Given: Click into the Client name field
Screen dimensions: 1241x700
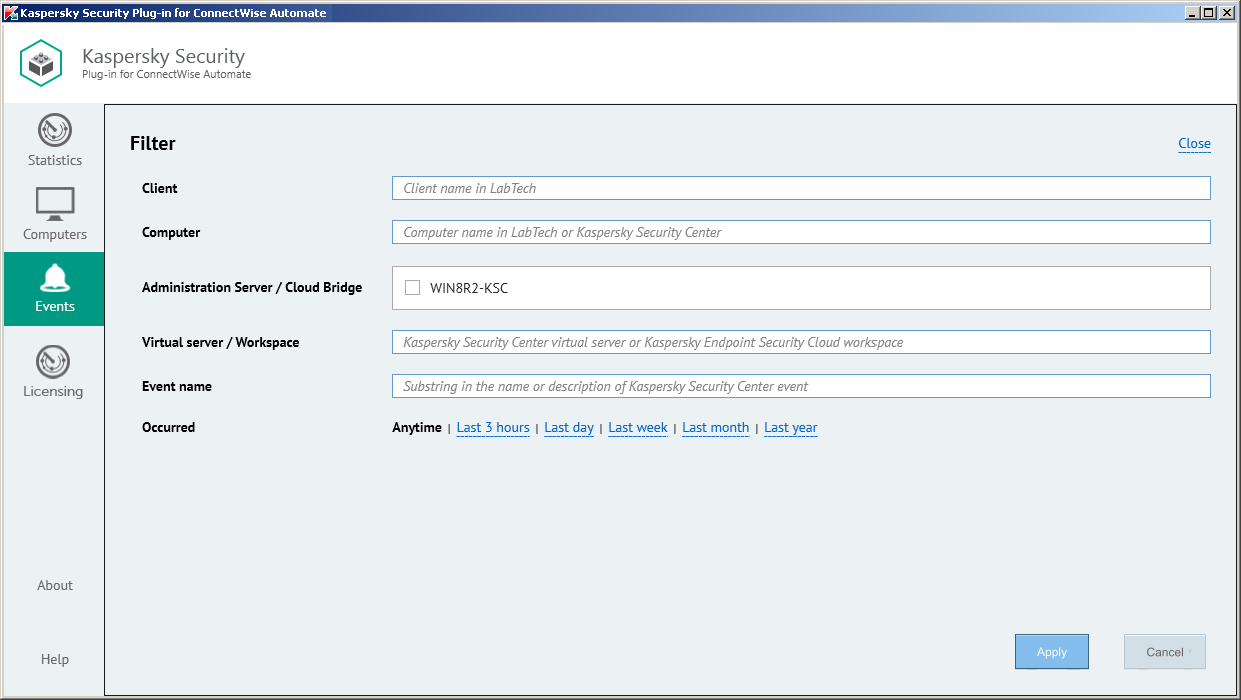Looking at the screenshot, I should (800, 188).
